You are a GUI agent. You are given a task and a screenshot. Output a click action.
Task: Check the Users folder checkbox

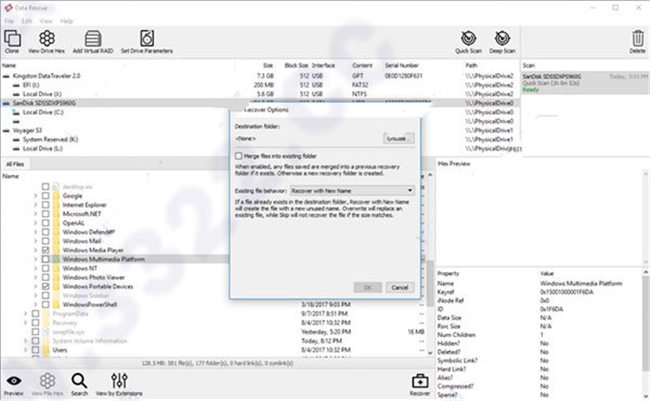(36, 350)
